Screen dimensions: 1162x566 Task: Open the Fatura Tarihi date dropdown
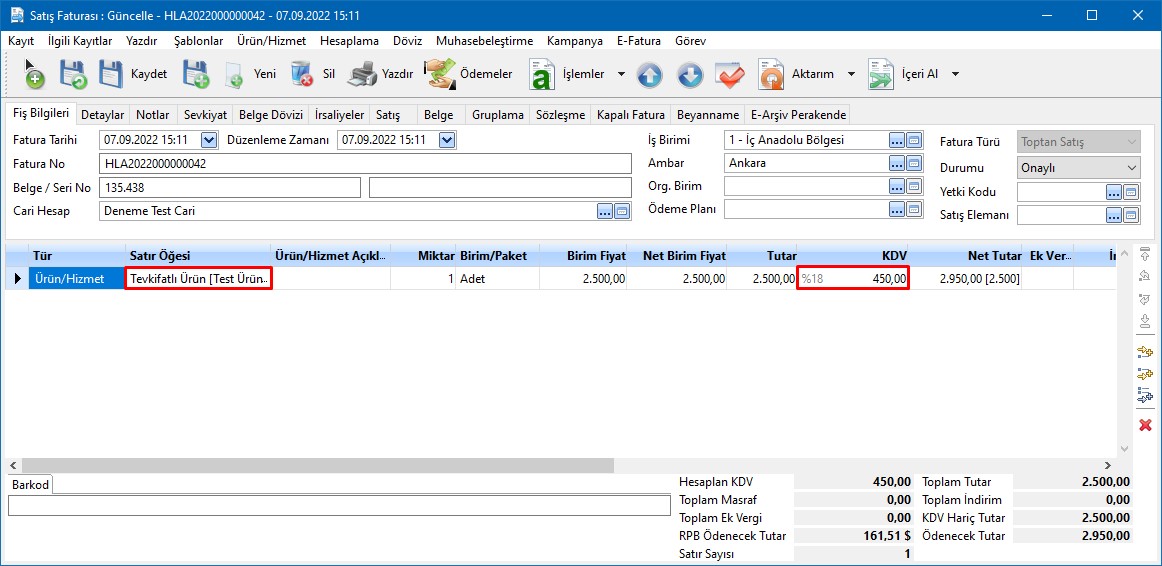[209, 140]
